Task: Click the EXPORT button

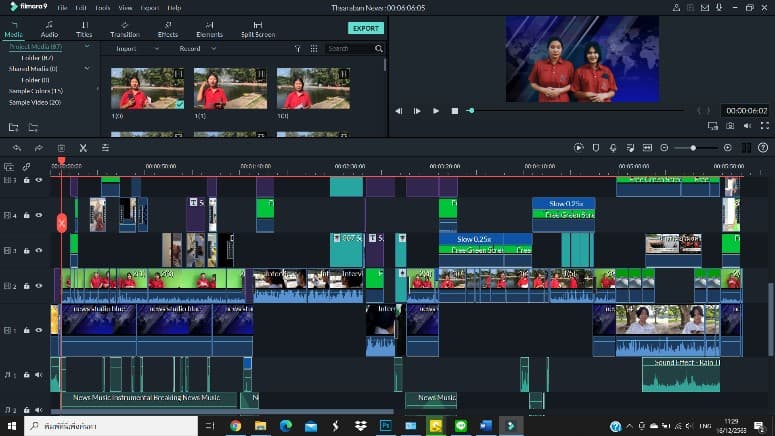Action: point(366,29)
